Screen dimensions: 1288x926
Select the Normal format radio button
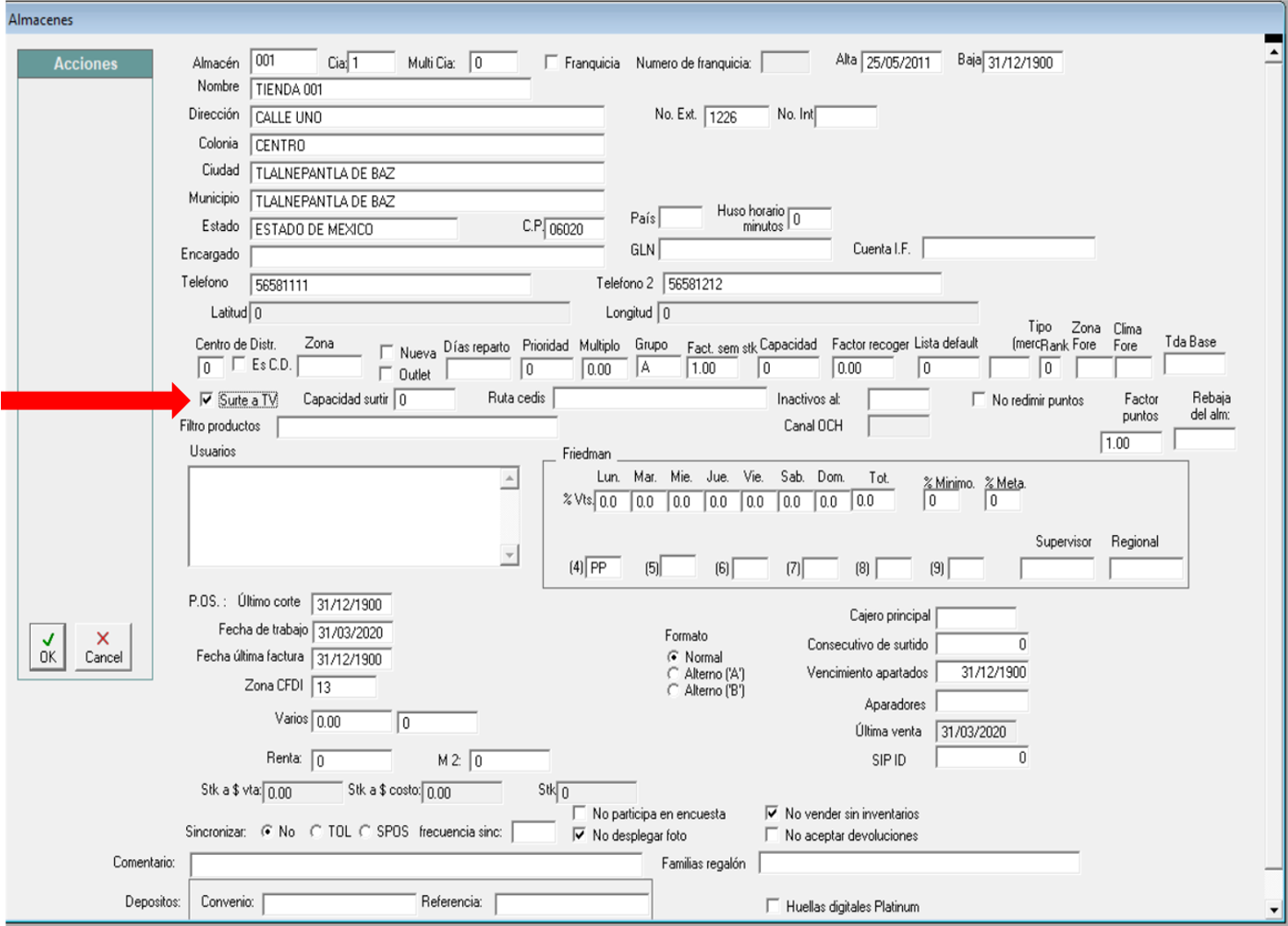coord(673,656)
